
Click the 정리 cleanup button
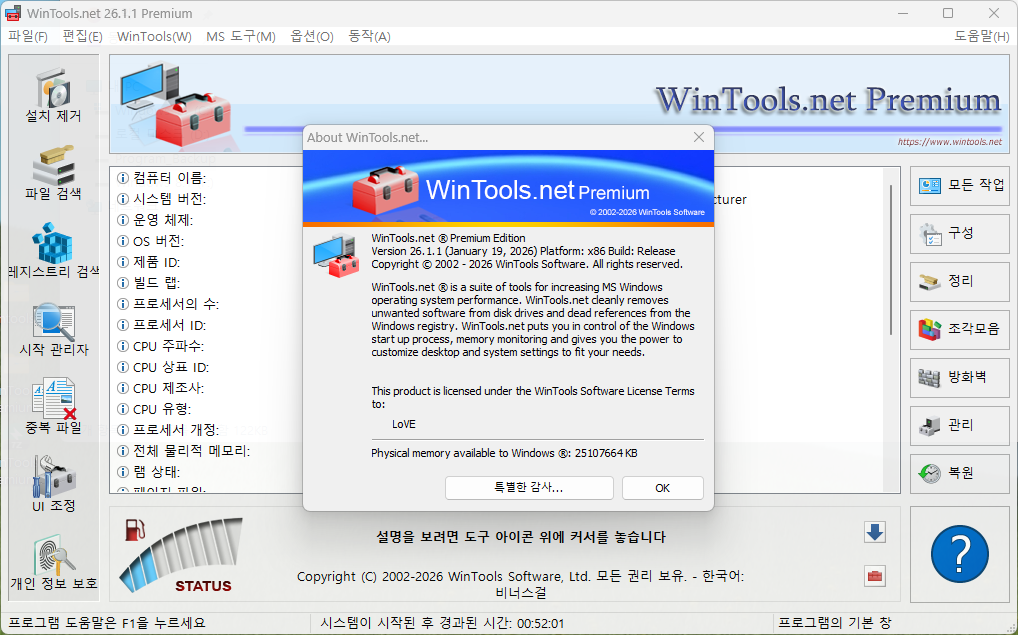(960, 282)
